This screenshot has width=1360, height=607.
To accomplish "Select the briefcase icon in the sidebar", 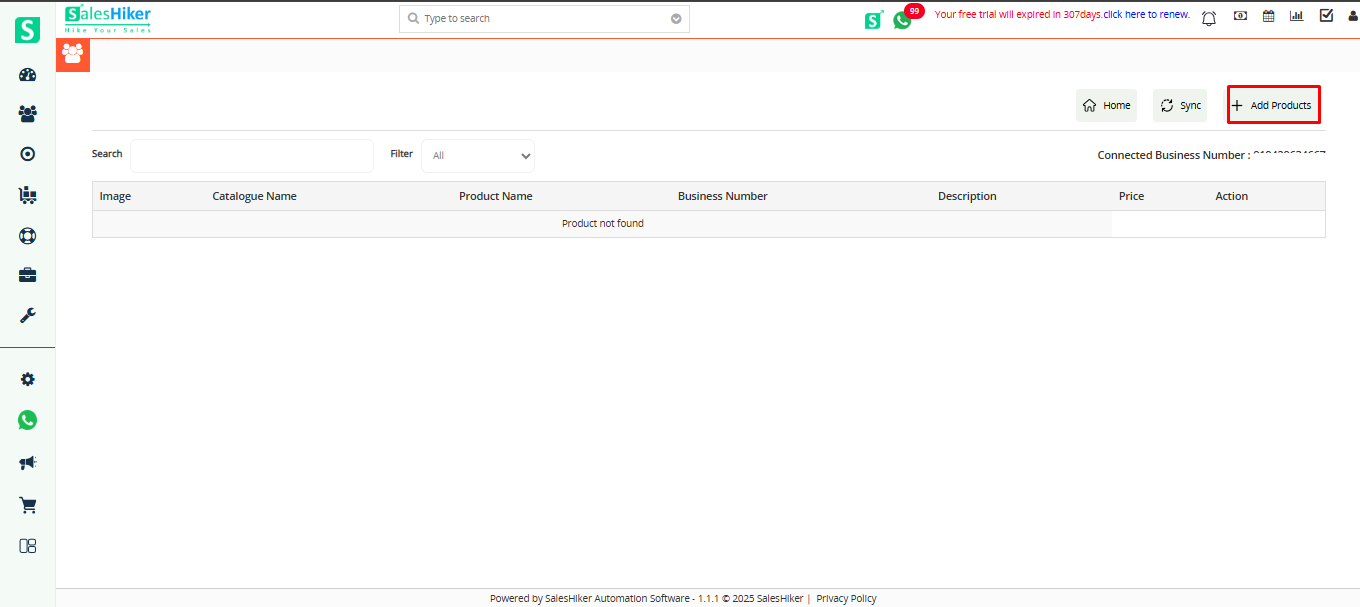I will pyautogui.click(x=27, y=274).
